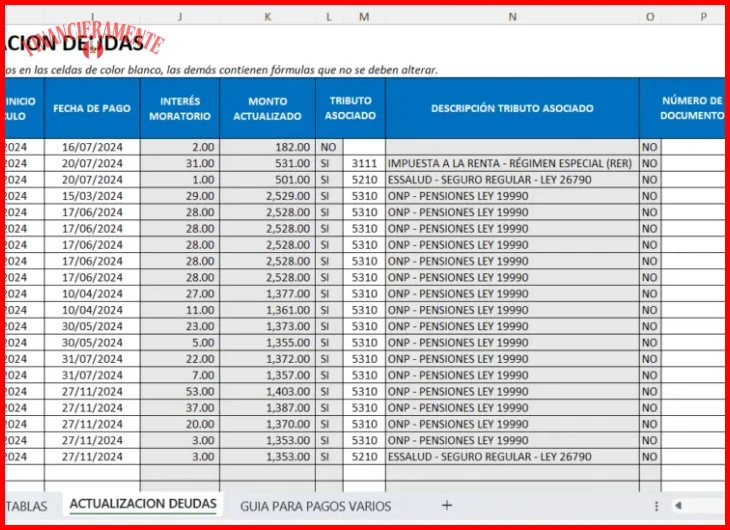The image size is (730, 530).
Task: Click the FECHA DE PAGO header cell
Action: (x=92, y=108)
